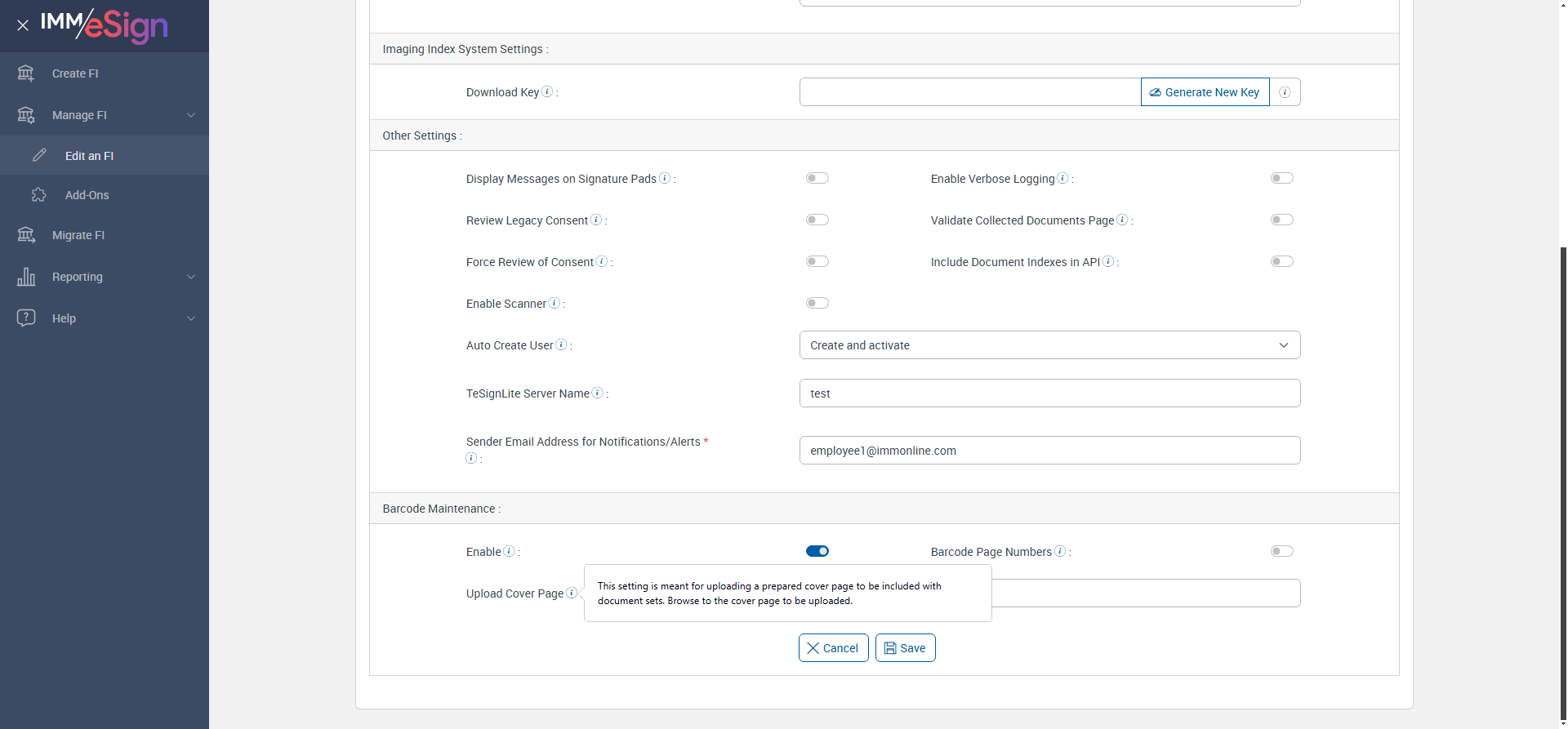The height and width of the screenshot is (729, 1568).
Task: Disable the Barcode Maintenance Enable switch
Action: pos(817,551)
